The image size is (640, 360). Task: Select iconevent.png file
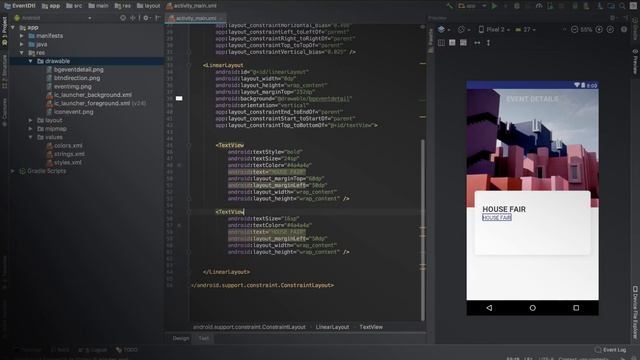tap(69, 112)
